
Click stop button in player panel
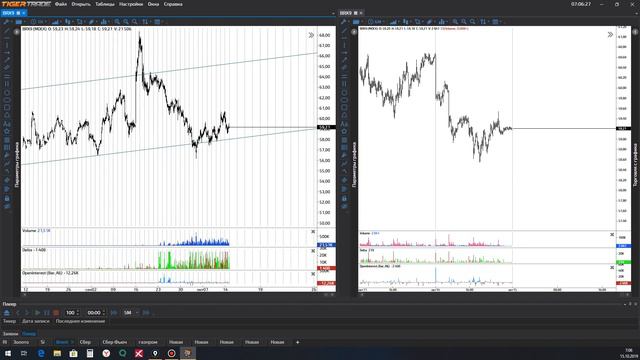click(56, 313)
